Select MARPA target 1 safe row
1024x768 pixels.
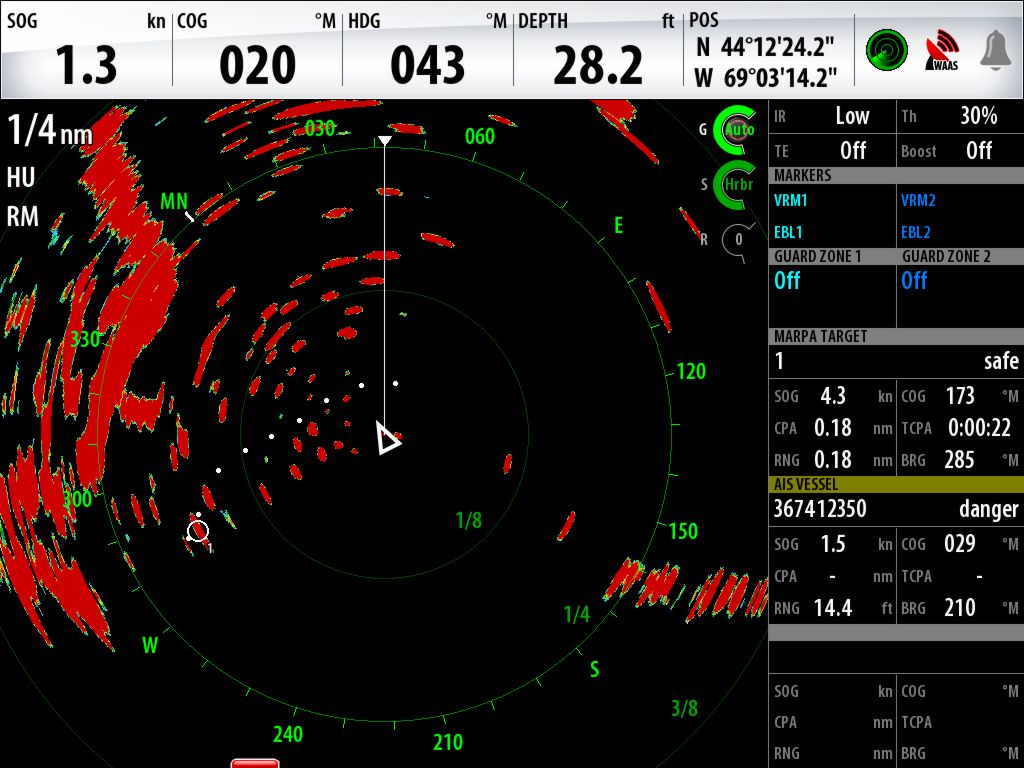(896, 360)
